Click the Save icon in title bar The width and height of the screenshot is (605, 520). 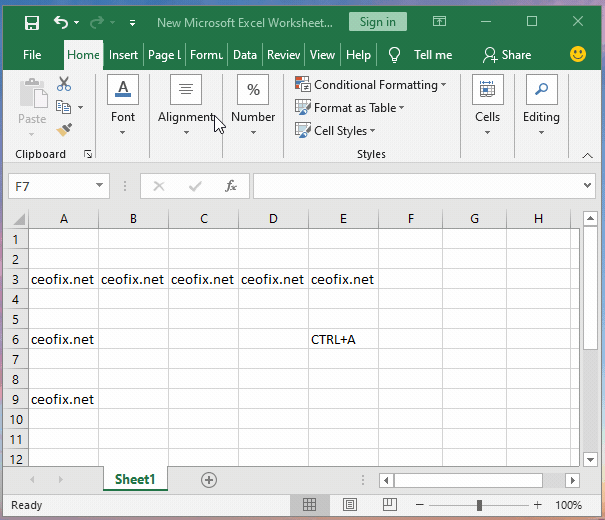(32, 23)
